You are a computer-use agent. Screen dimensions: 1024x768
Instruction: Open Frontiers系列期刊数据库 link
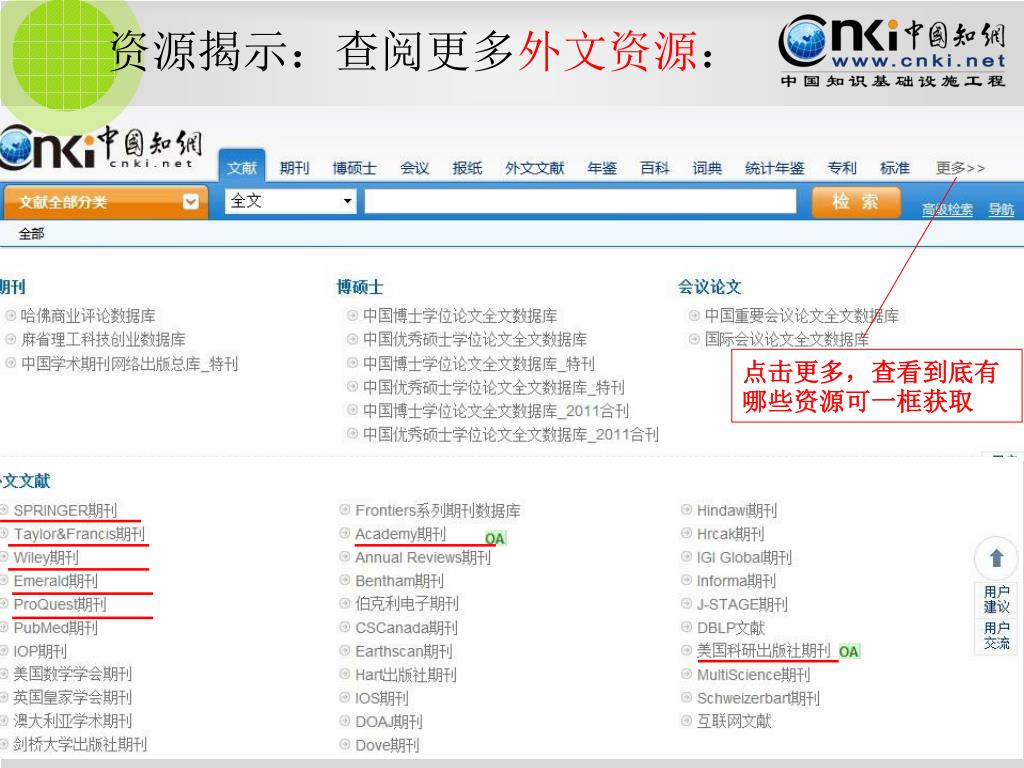click(x=438, y=511)
